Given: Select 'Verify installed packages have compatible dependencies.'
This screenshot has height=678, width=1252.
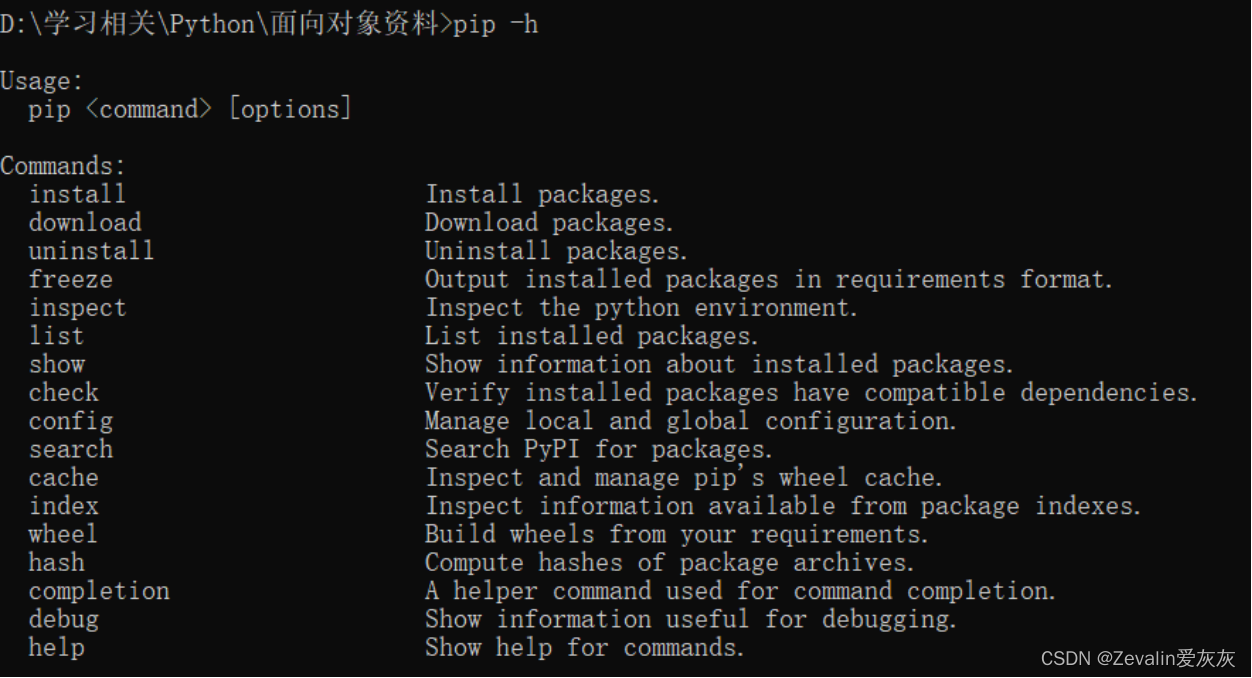Looking at the screenshot, I should tap(812, 392).
